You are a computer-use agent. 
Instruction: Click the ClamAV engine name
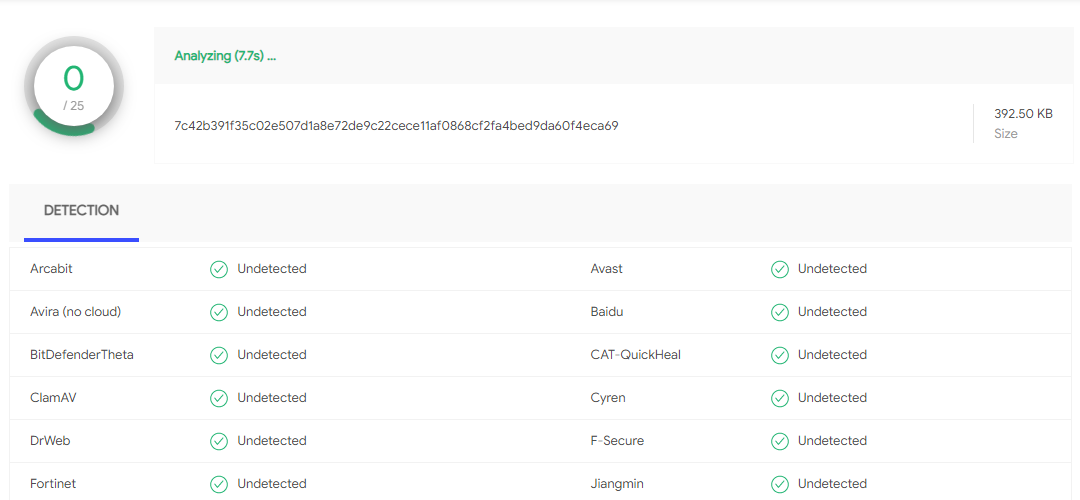tap(53, 397)
